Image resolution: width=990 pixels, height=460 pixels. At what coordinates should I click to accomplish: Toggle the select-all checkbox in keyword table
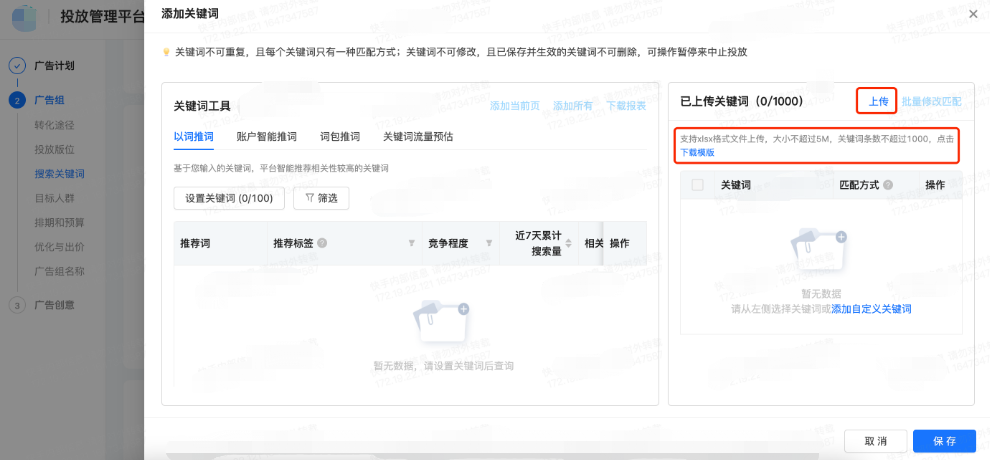pyautogui.click(x=698, y=185)
